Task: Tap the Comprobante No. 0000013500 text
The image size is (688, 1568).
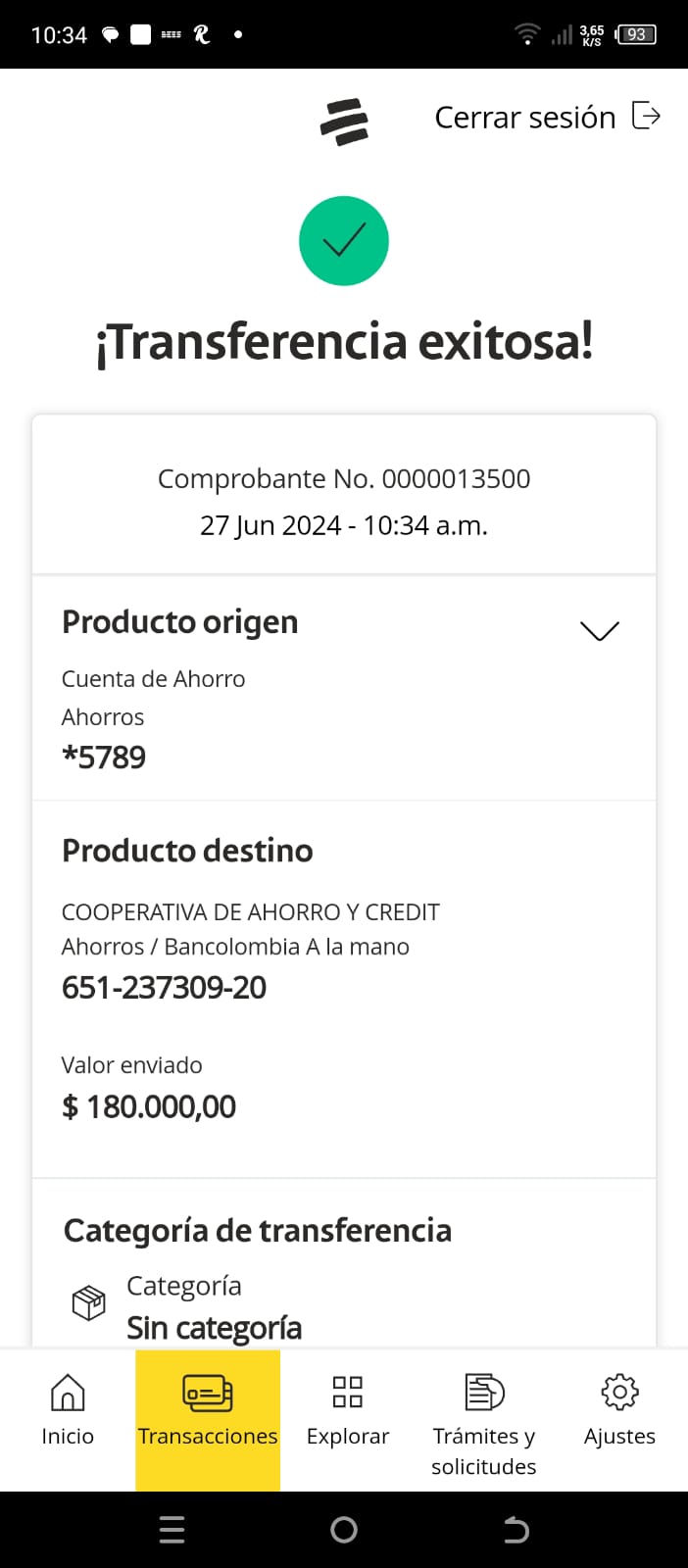Action: click(x=344, y=478)
